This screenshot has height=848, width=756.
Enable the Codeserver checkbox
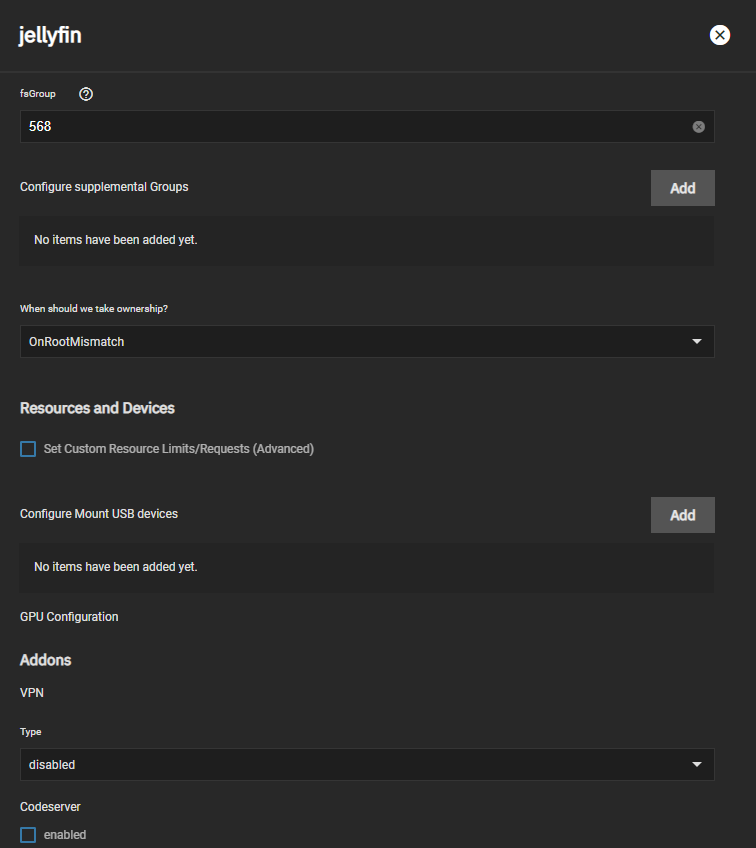28,834
